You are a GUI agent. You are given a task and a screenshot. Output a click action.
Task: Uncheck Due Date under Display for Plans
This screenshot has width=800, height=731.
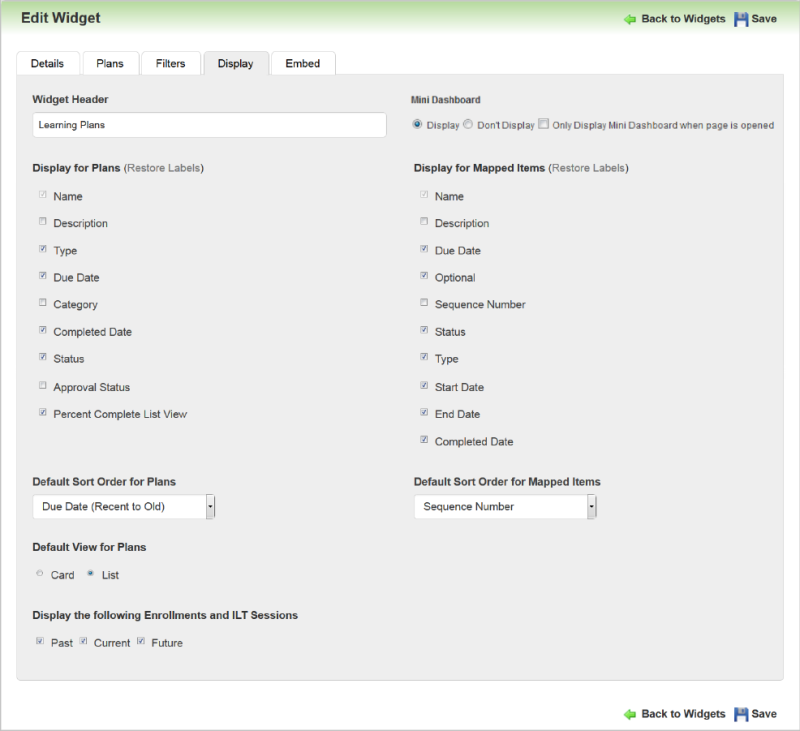(43, 275)
